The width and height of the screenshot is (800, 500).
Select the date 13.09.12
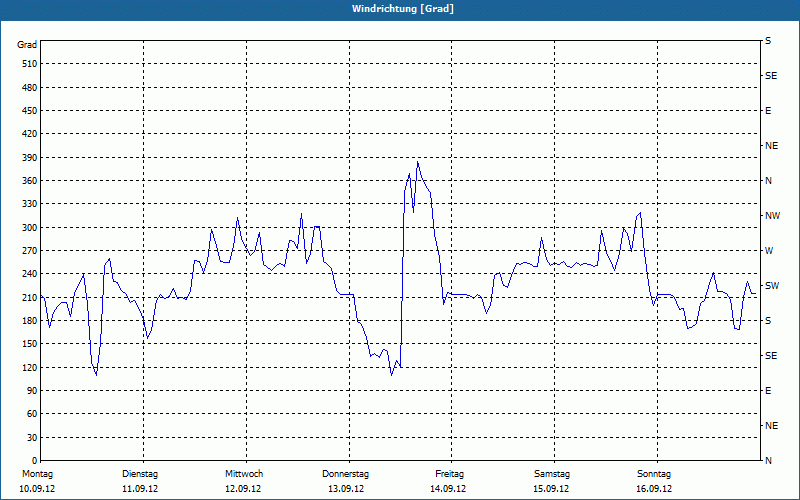[x=346, y=489]
